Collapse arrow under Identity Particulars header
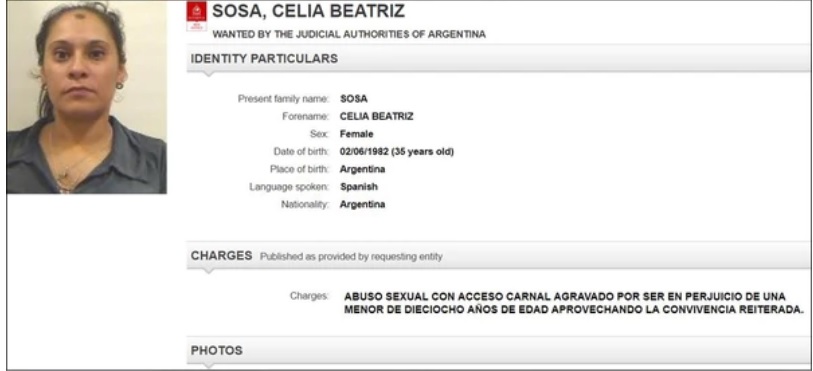The height and width of the screenshot is (371, 813). click(208, 74)
